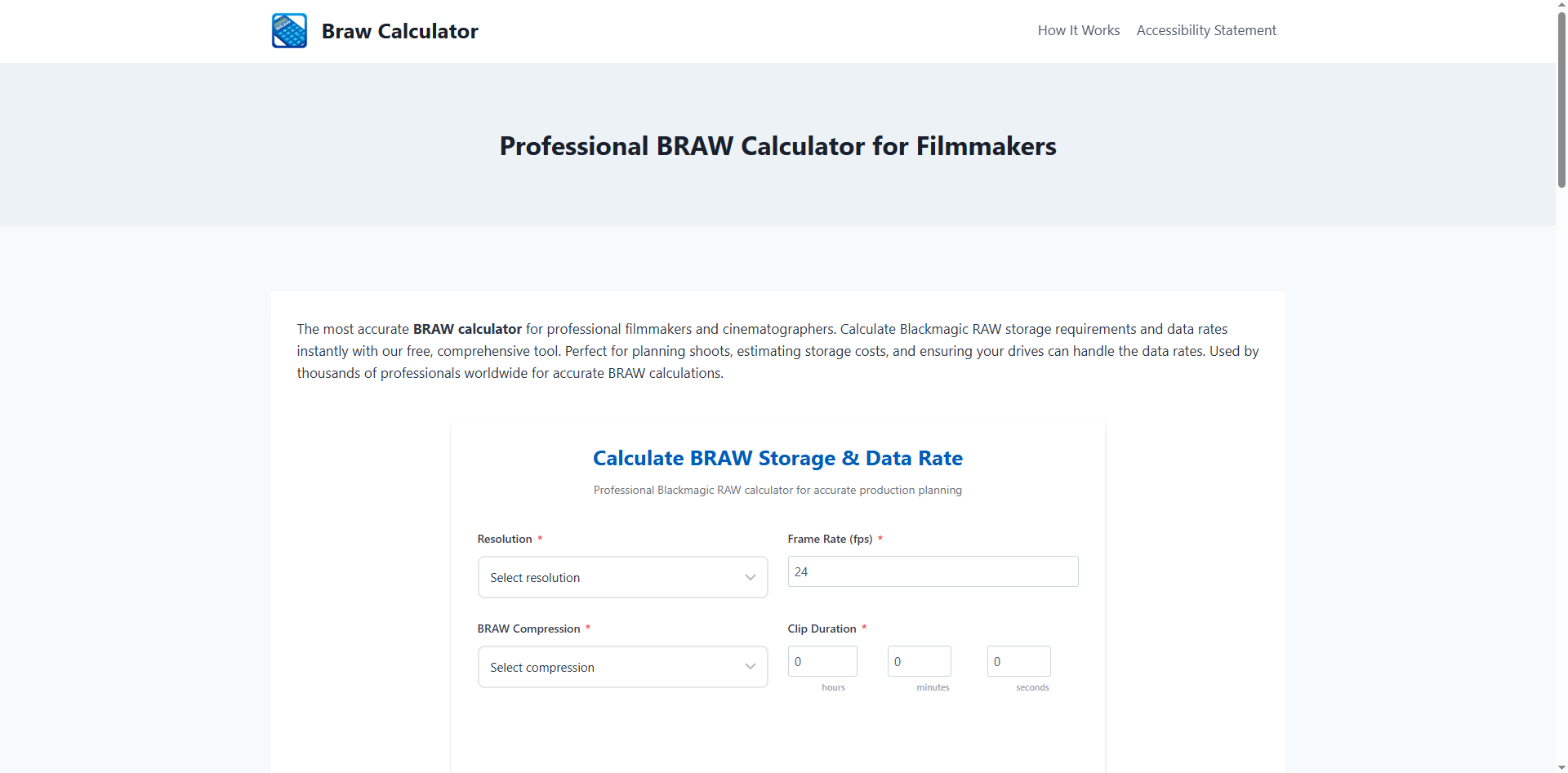Click the 'Resolution' field label

tap(505, 539)
